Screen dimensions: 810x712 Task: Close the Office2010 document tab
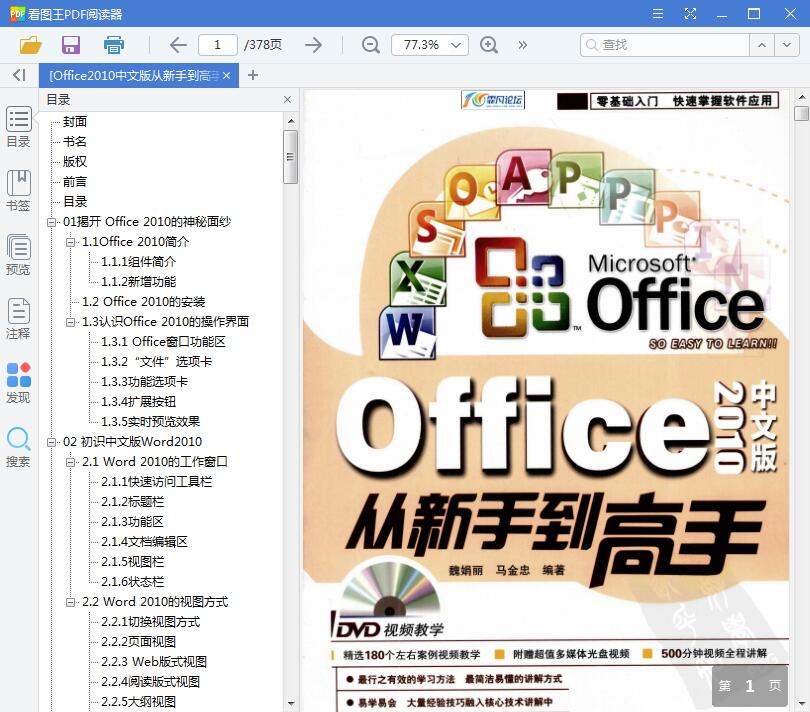pyautogui.click(x=226, y=75)
